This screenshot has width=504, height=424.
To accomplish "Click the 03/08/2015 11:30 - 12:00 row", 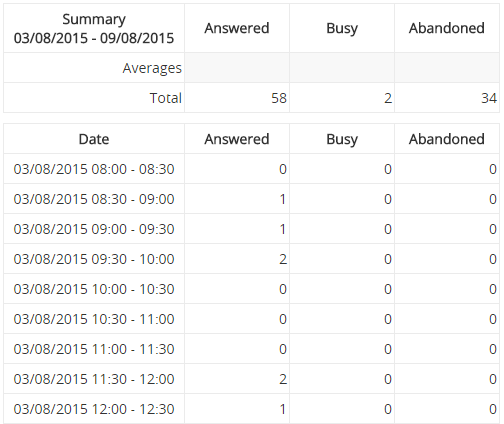I will [252, 379].
